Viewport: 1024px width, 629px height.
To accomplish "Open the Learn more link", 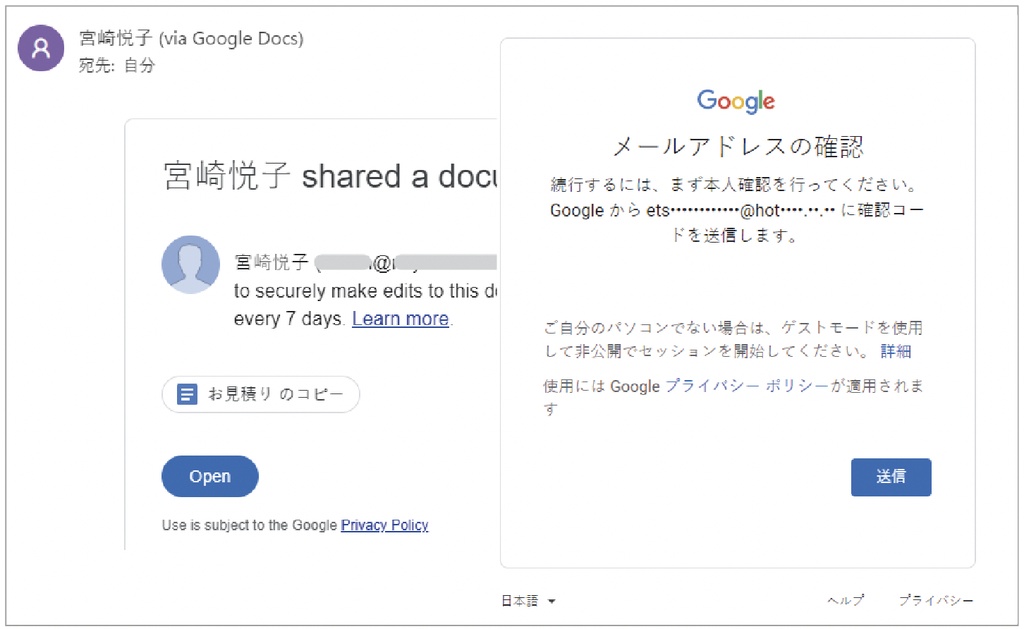I will 400,319.
